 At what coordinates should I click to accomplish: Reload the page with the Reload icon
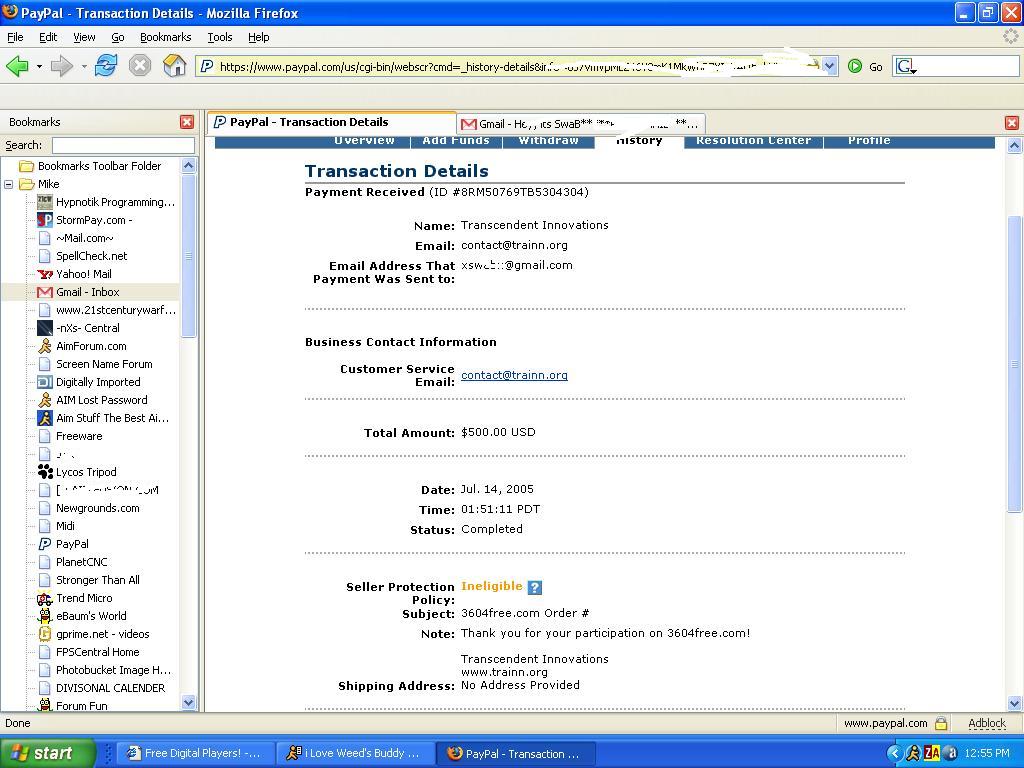tap(105, 65)
